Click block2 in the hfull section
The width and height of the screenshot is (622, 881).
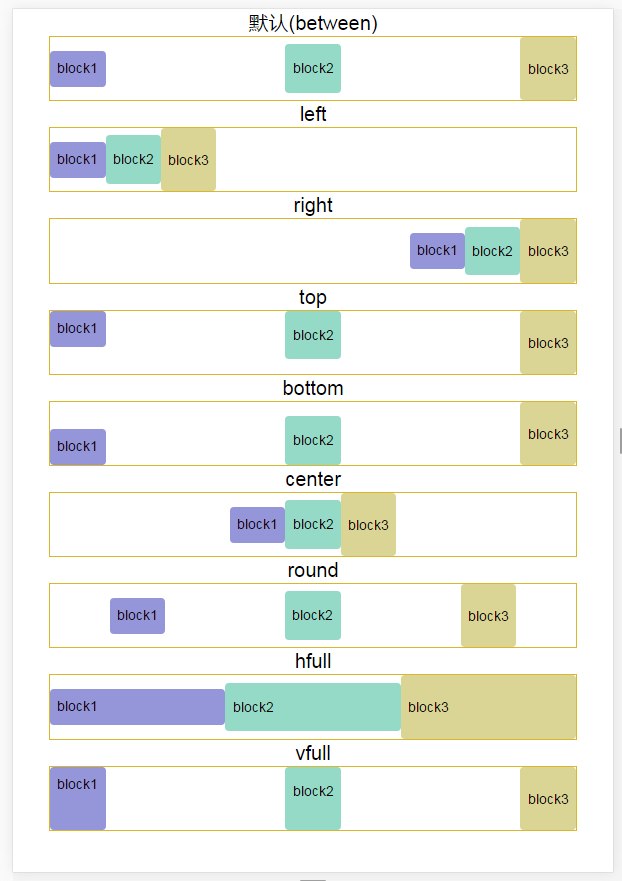click(x=313, y=706)
